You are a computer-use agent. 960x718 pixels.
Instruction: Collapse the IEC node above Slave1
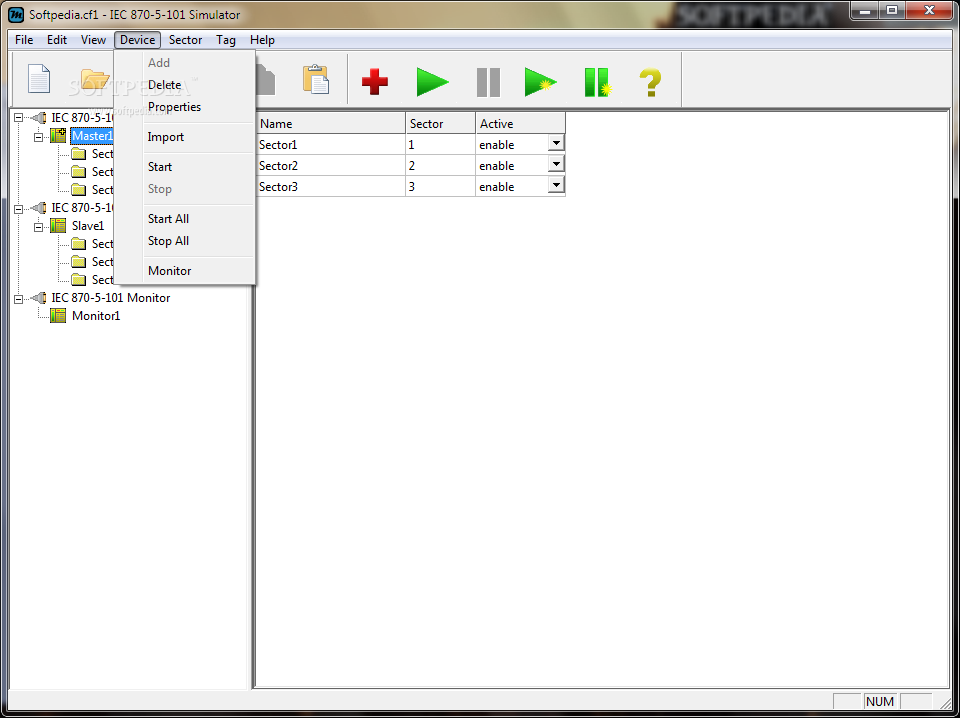[18, 208]
